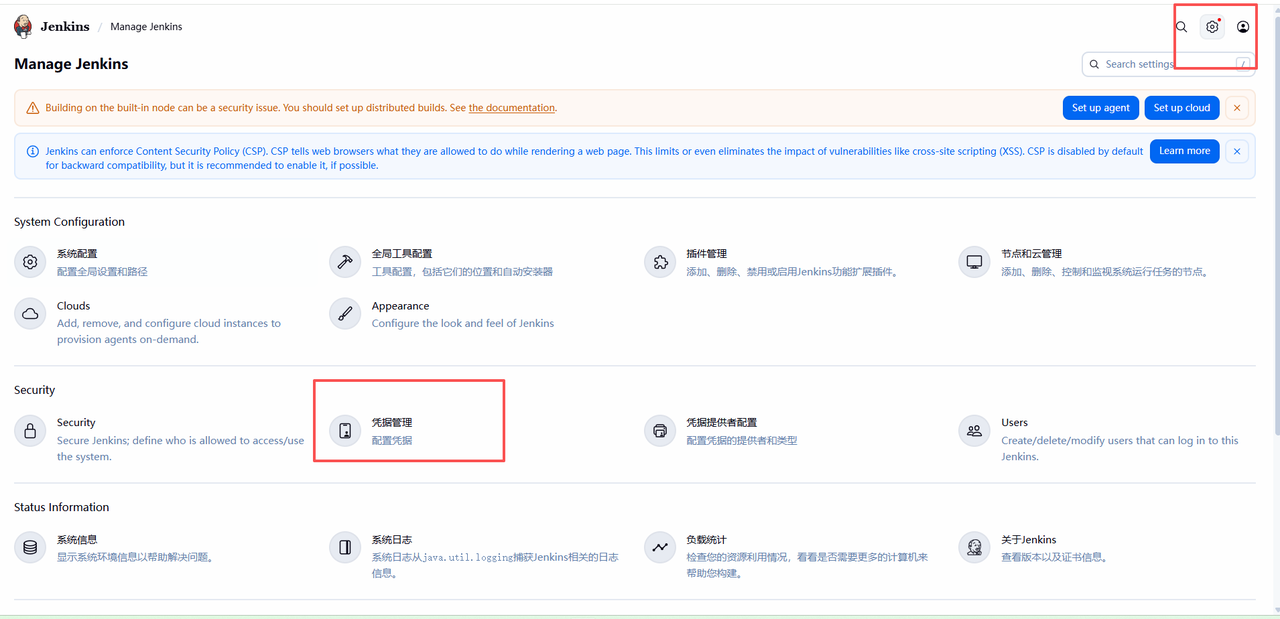
Task: Click the blue CSP info circle icon
Action: [x=33, y=152]
